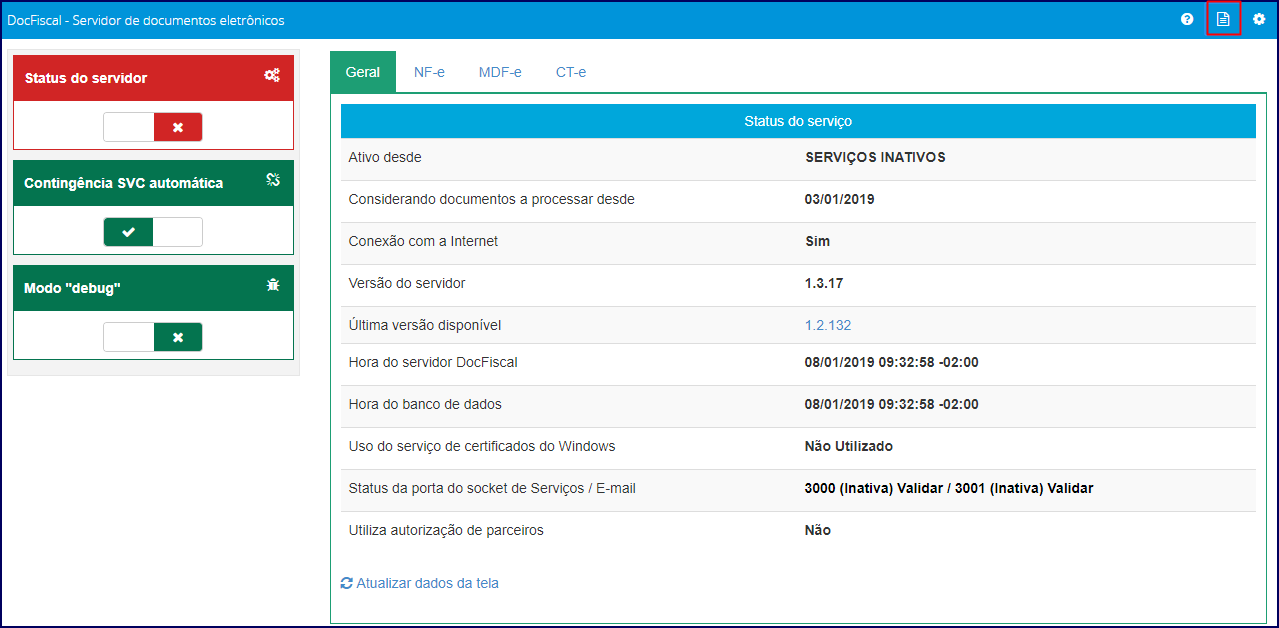Click the Contingência SVC automática header icon
1279x628 pixels.
[273, 180]
